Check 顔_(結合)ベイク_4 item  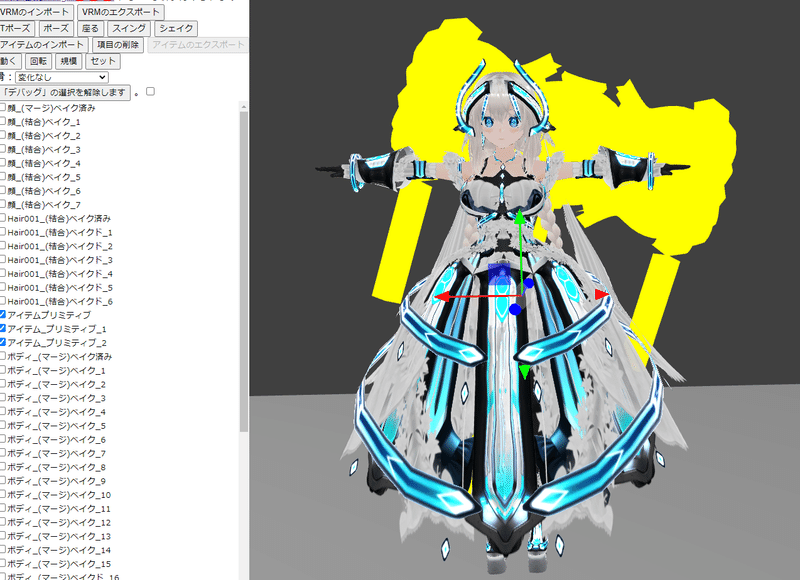coord(3,163)
